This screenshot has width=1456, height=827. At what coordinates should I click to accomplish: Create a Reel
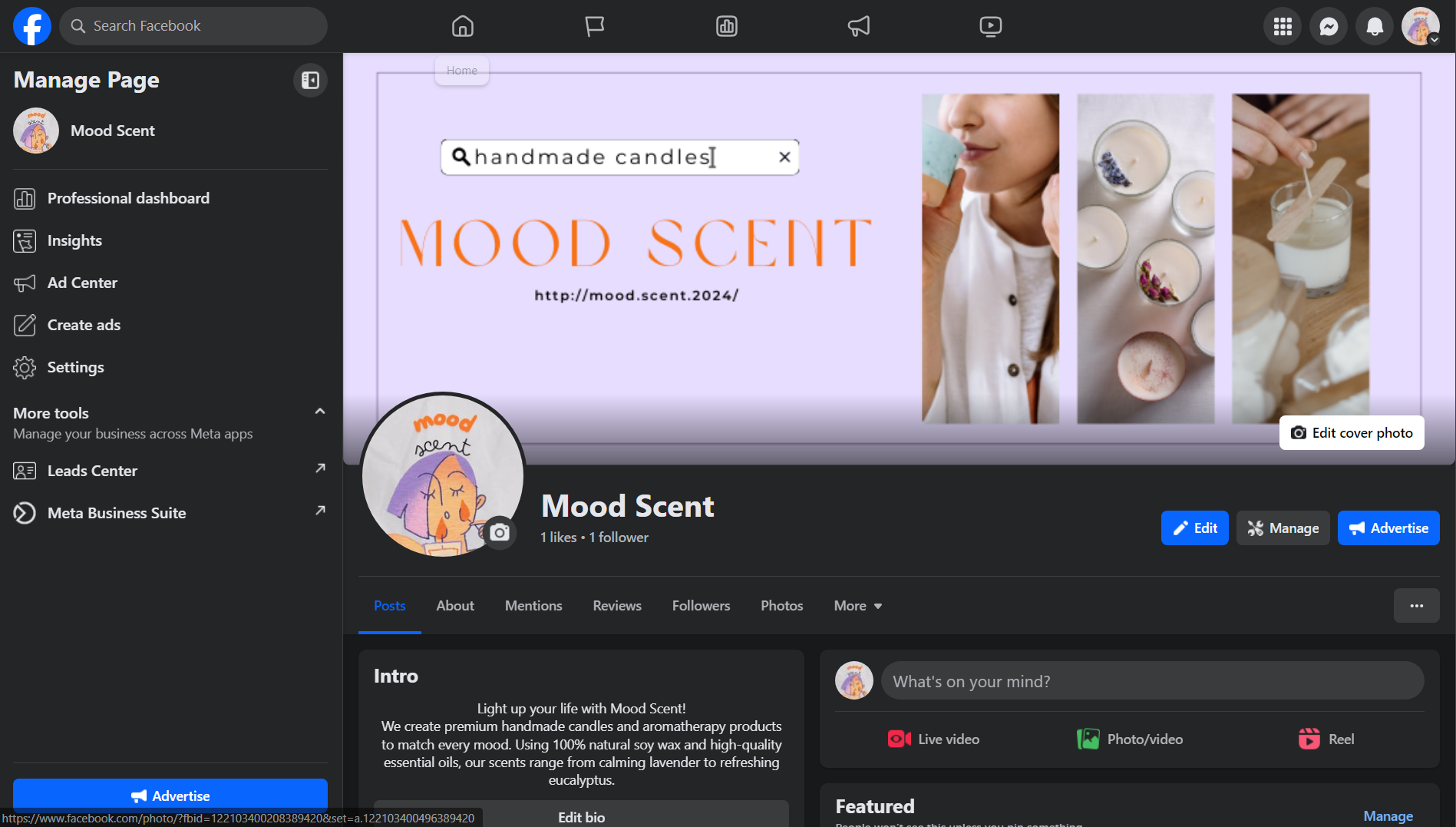coord(1326,739)
